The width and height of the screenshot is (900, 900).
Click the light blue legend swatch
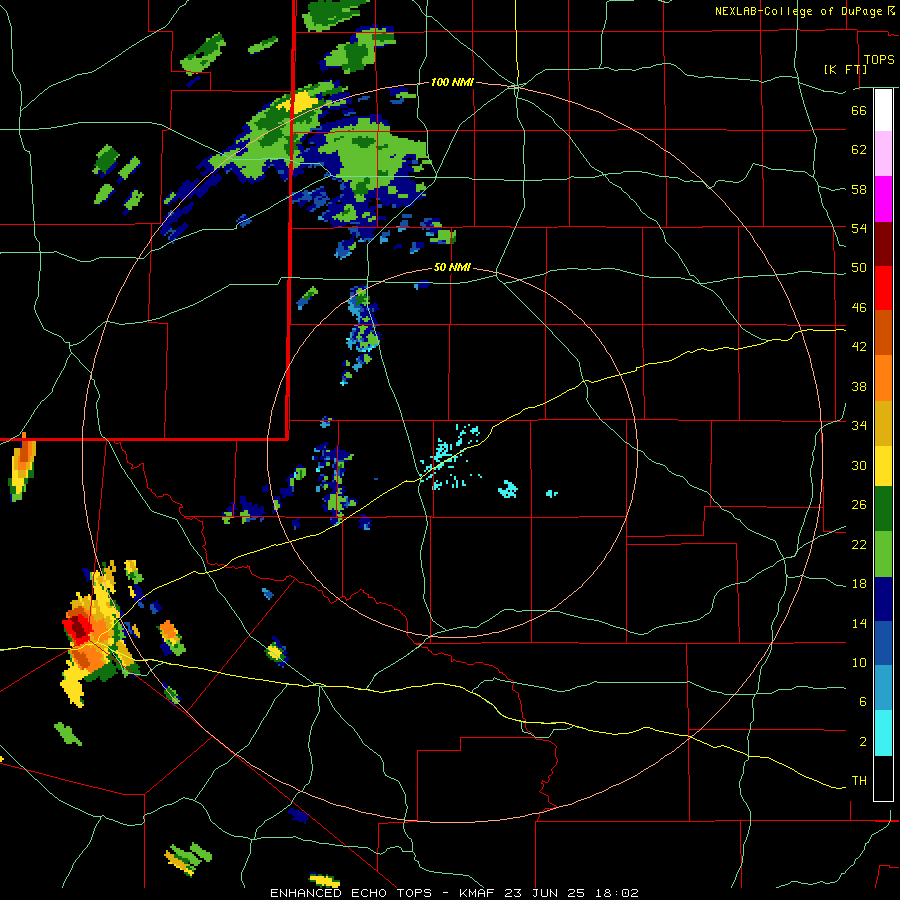pyautogui.click(x=883, y=688)
